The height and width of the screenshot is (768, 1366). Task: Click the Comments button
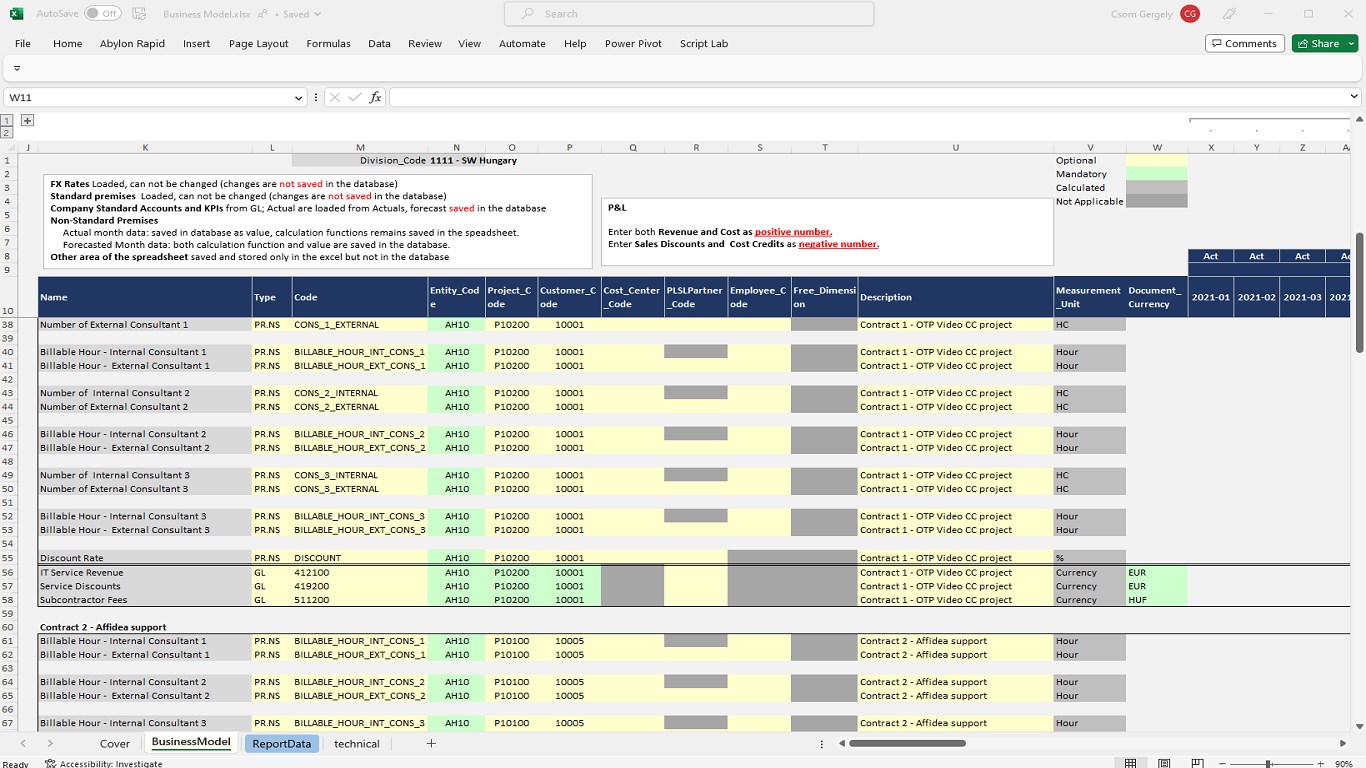pyautogui.click(x=1243, y=43)
